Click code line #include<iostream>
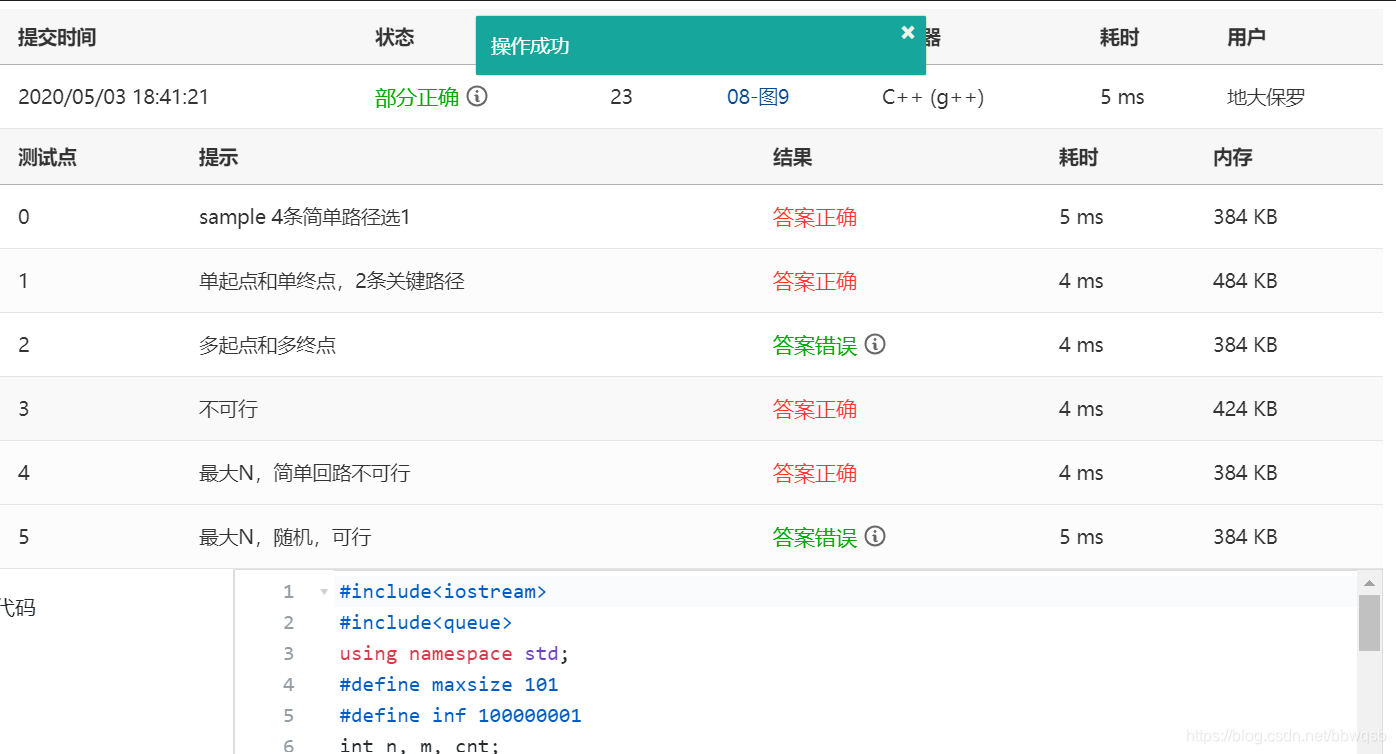1396x754 pixels. click(x=443, y=592)
